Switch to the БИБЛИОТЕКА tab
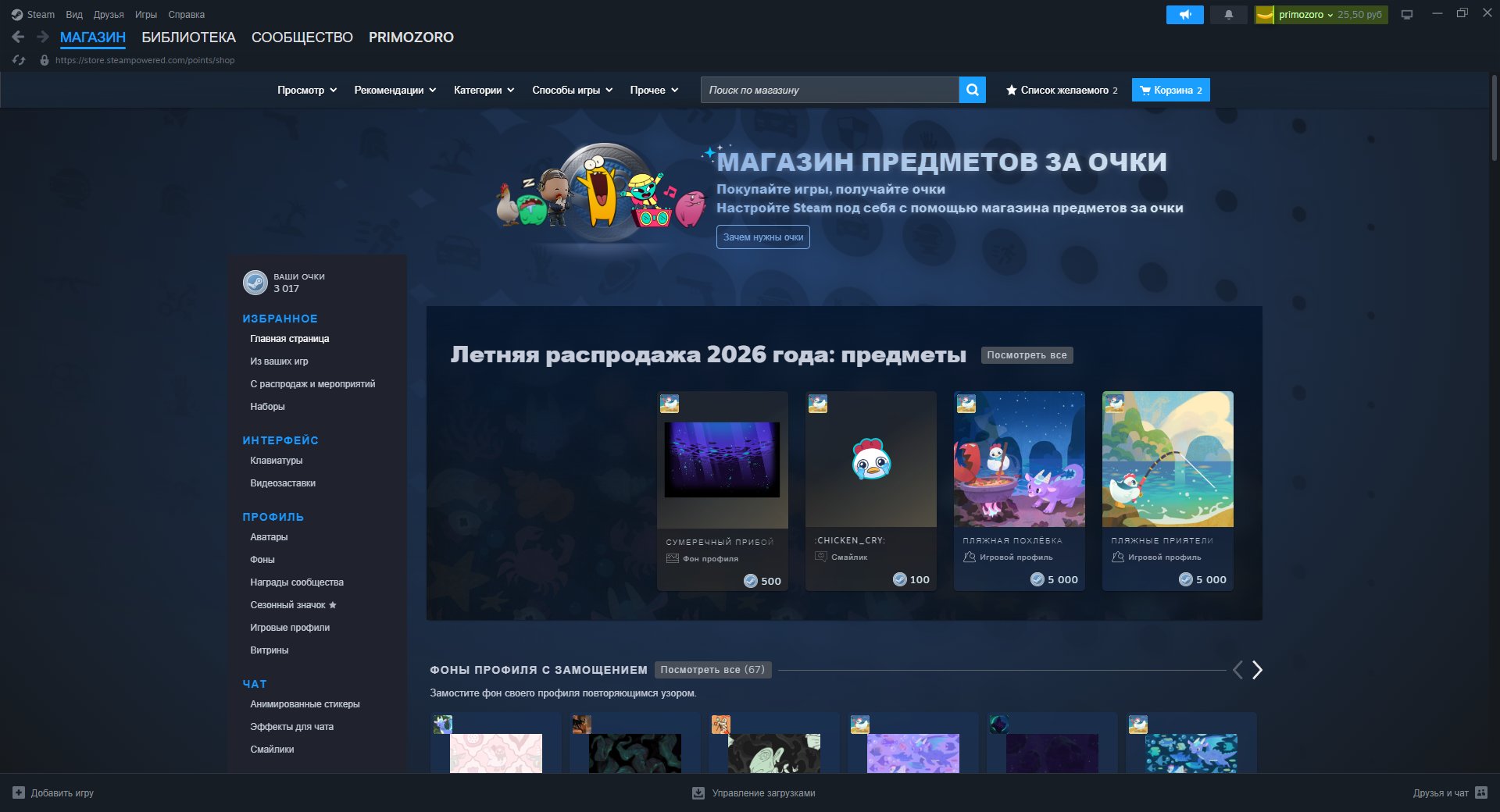This screenshot has width=1500, height=812. [x=188, y=37]
